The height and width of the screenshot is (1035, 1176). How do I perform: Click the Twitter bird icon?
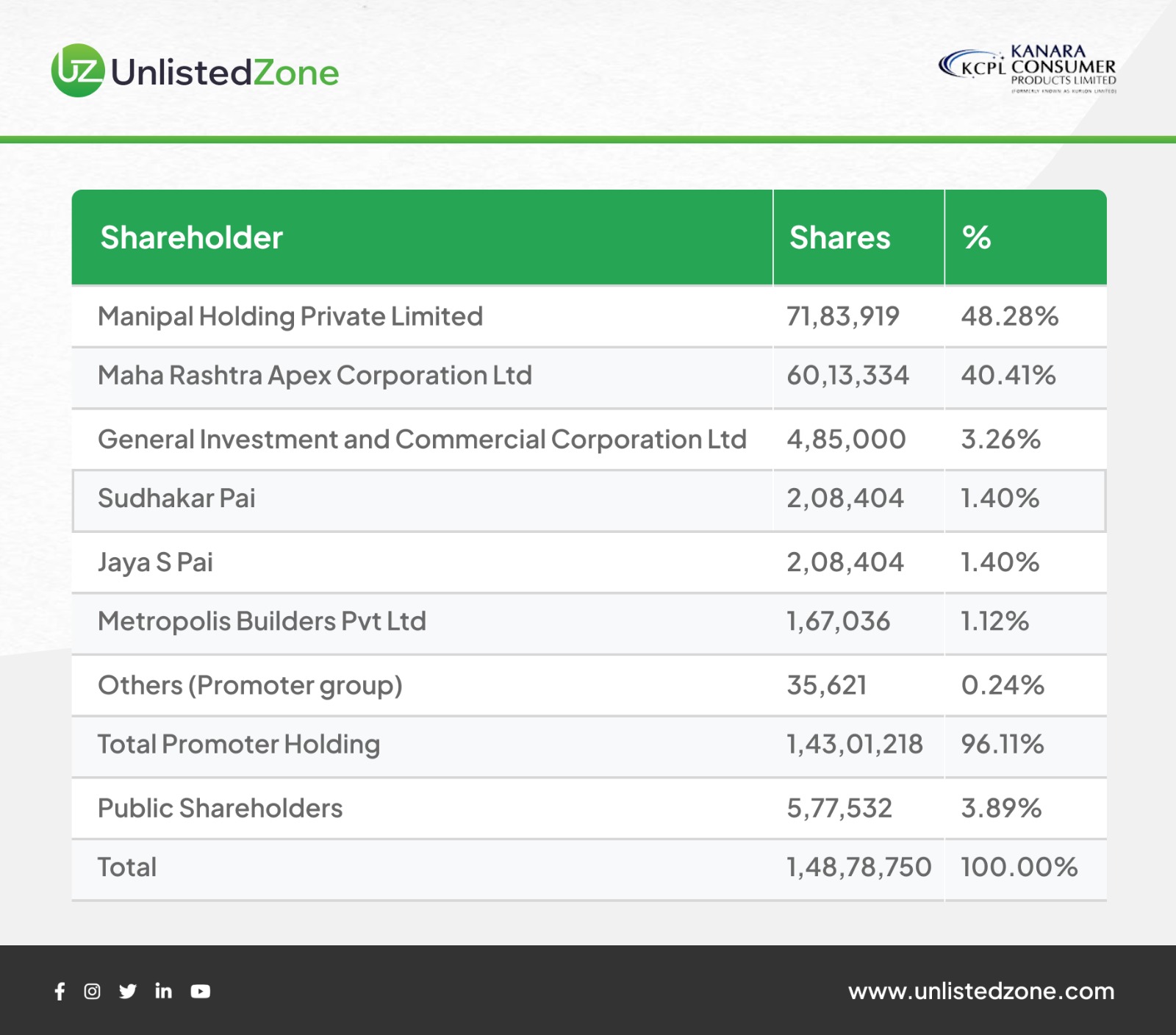pos(128,992)
